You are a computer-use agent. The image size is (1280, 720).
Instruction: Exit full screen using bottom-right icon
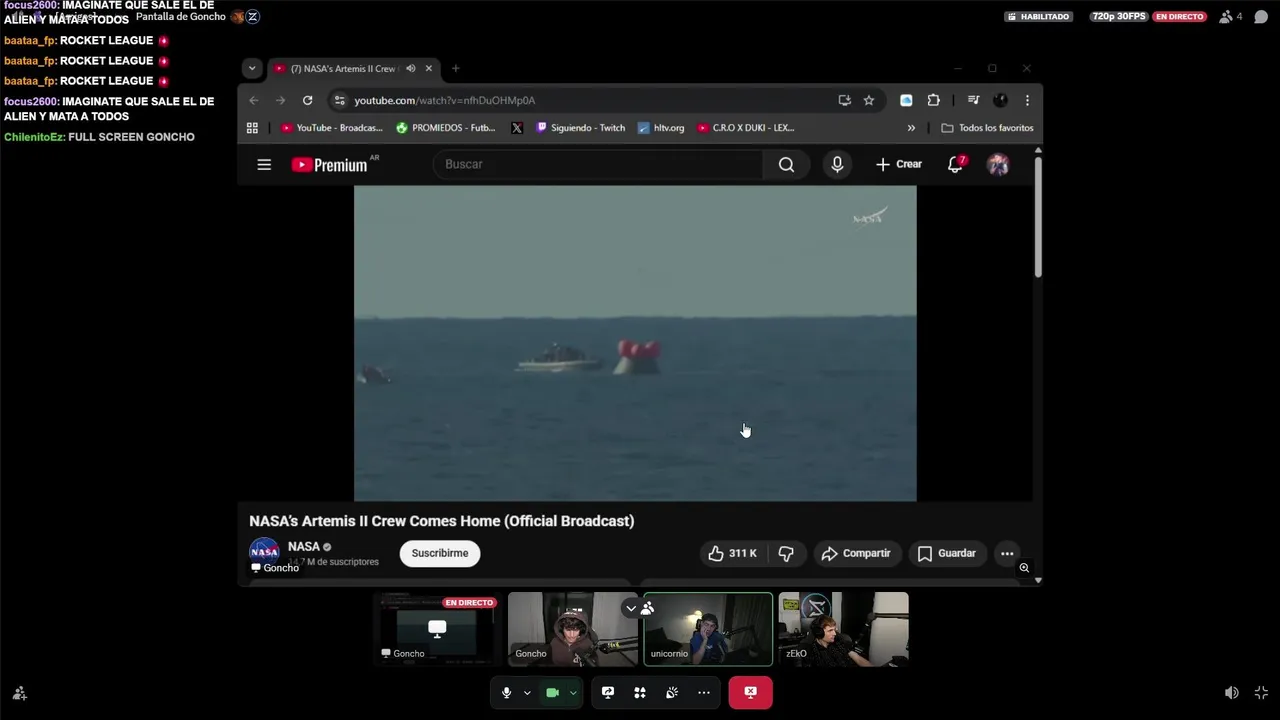pos(1261,692)
